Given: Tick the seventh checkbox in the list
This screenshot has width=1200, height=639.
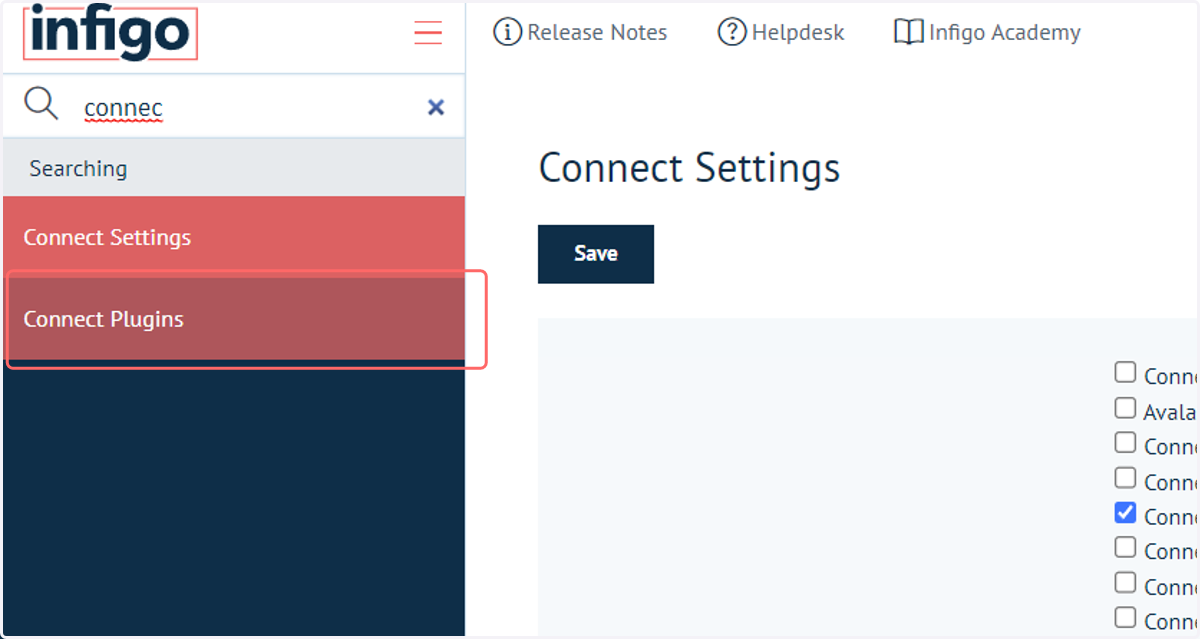Looking at the screenshot, I should tap(1125, 583).
